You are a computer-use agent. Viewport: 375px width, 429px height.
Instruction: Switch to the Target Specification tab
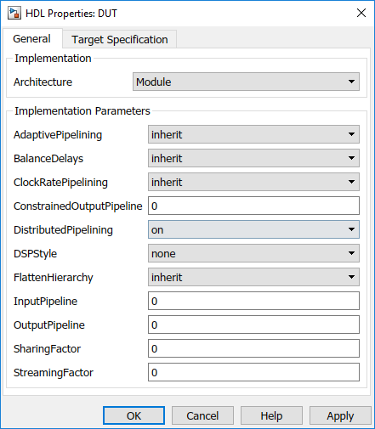point(120,40)
